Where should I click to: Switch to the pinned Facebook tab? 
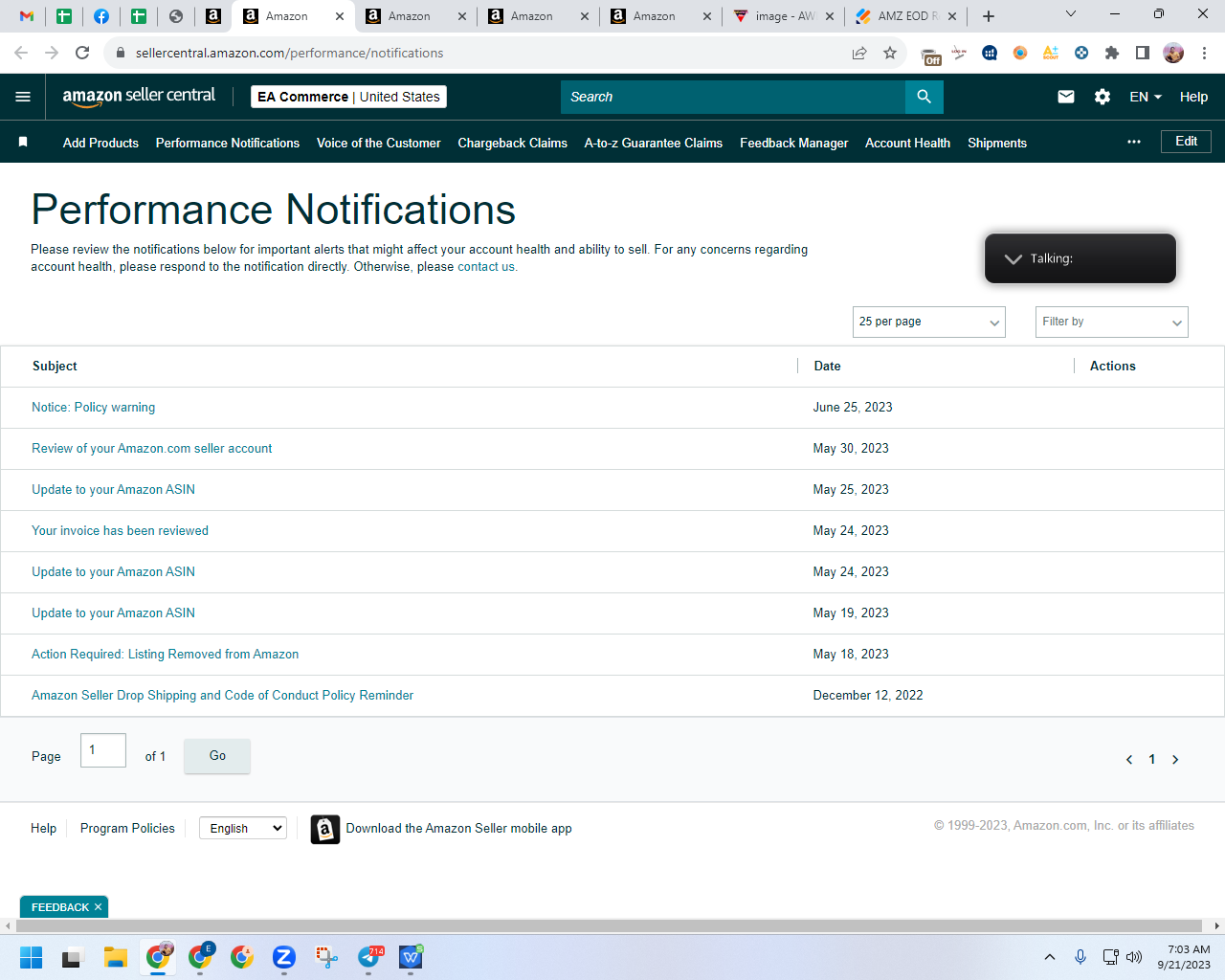pyautogui.click(x=101, y=16)
